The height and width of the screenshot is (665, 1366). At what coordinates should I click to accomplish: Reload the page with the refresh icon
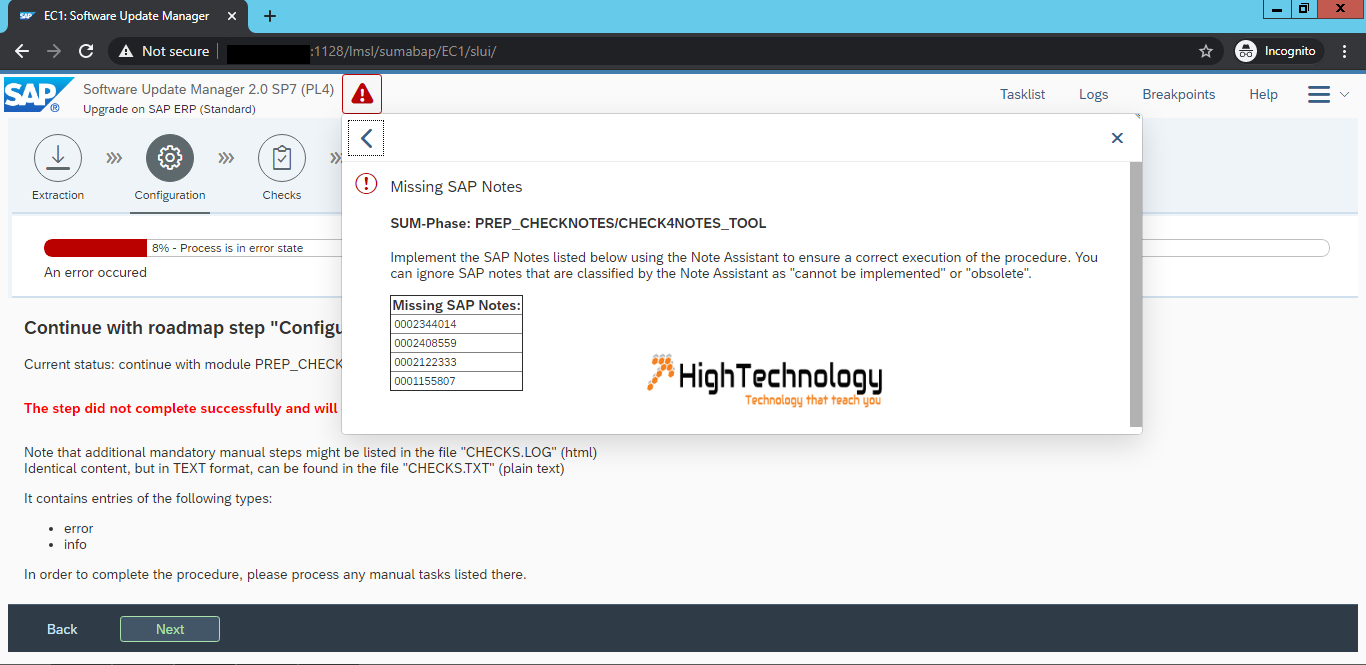pyautogui.click(x=86, y=51)
